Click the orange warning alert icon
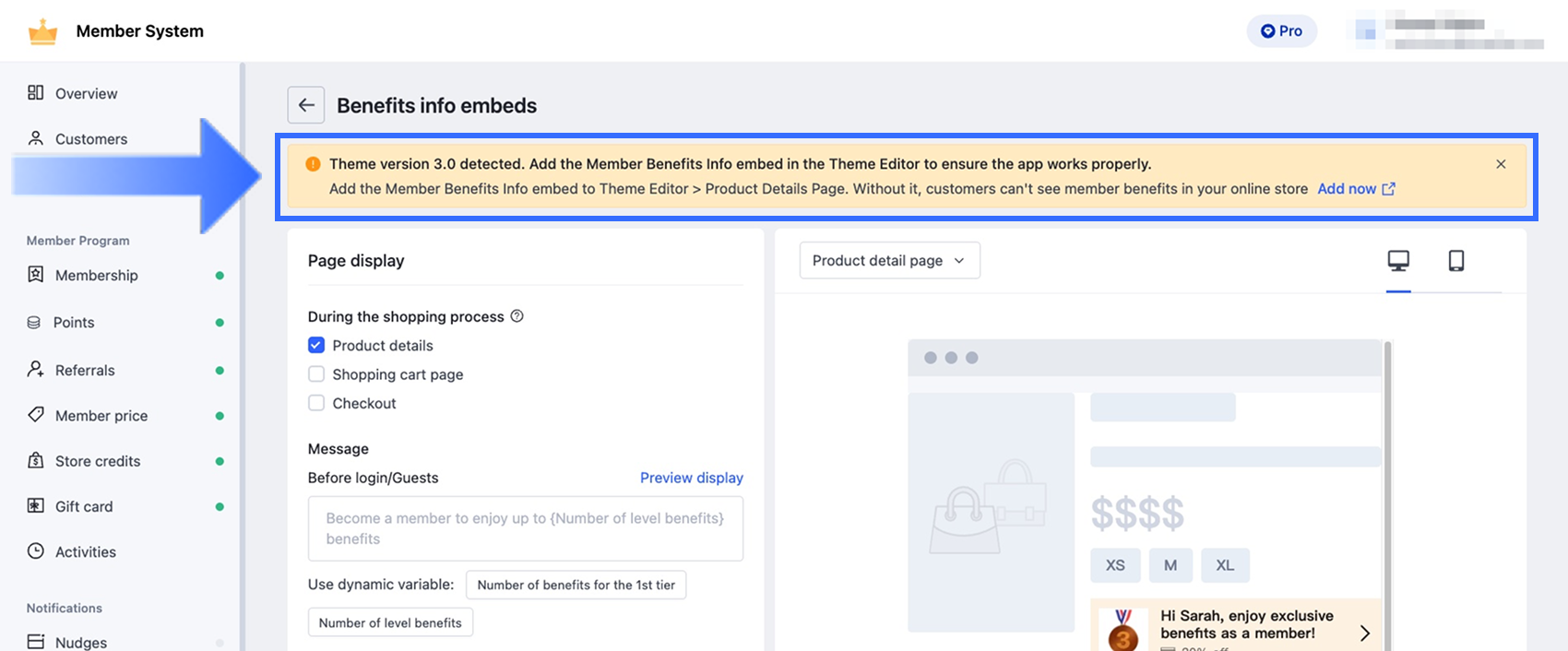The height and width of the screenshot is (651, 1568). click(313, 164)
